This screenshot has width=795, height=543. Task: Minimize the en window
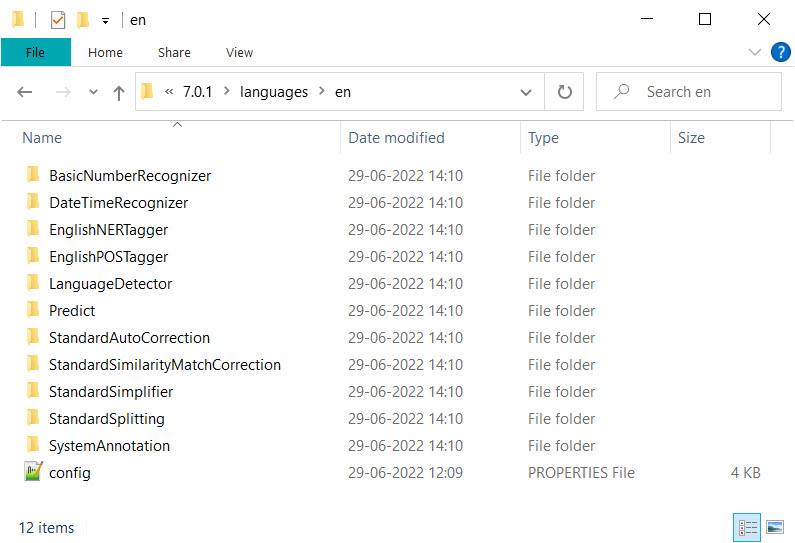click(646, 19)
